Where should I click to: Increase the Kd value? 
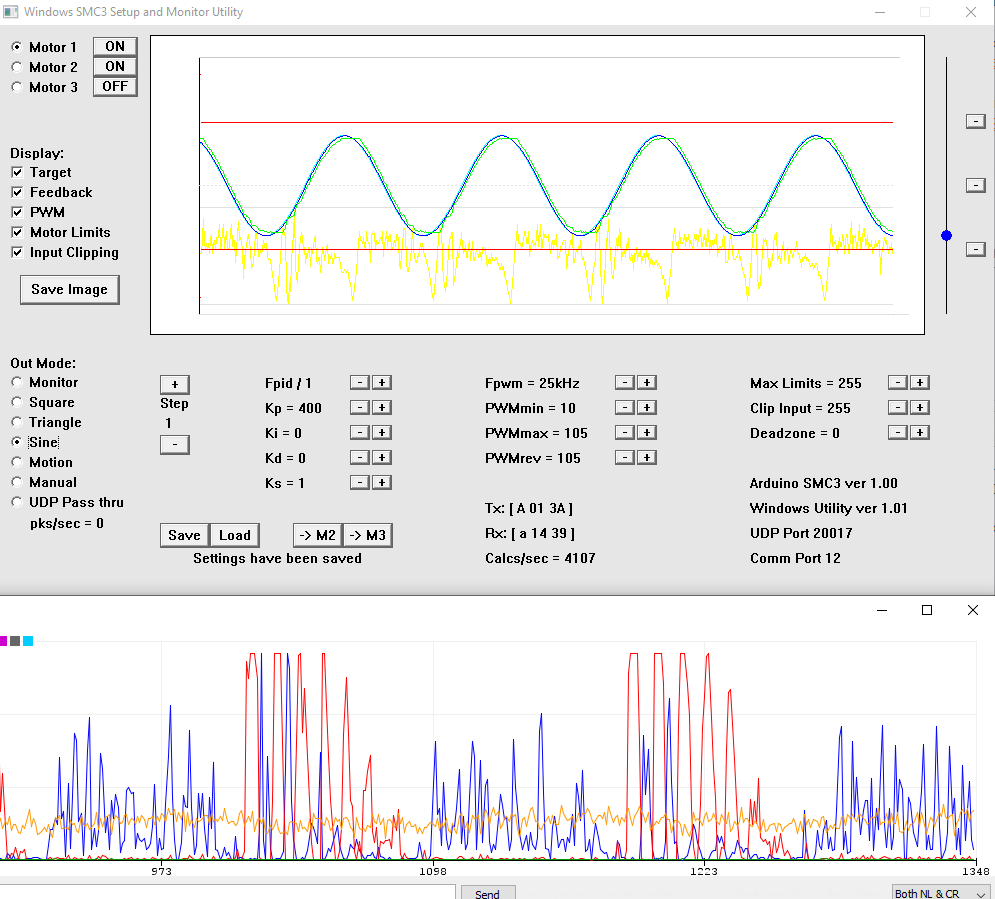[x=382, y=458]
